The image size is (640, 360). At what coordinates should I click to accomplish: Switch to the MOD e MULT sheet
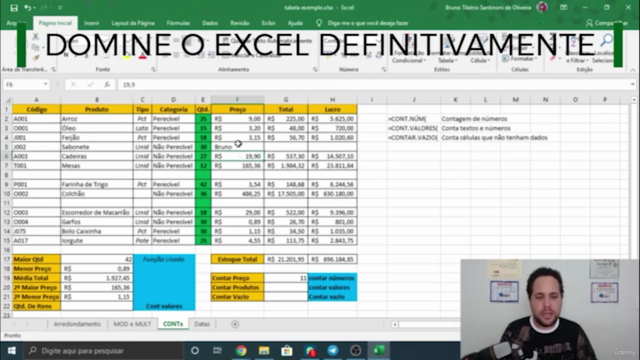click(x=132, y=324)
